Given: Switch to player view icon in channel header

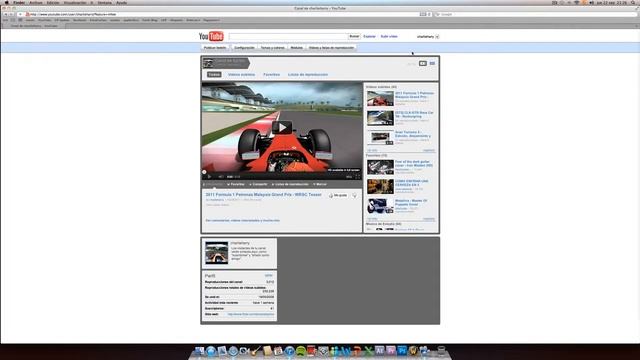Looking at the screenshot, I should tap(423, 63).
